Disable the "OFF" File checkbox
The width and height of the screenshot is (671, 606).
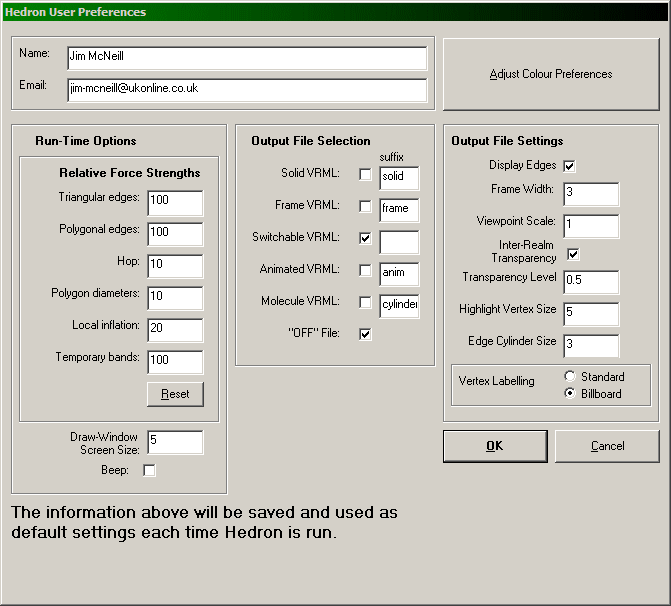[365, 335]
